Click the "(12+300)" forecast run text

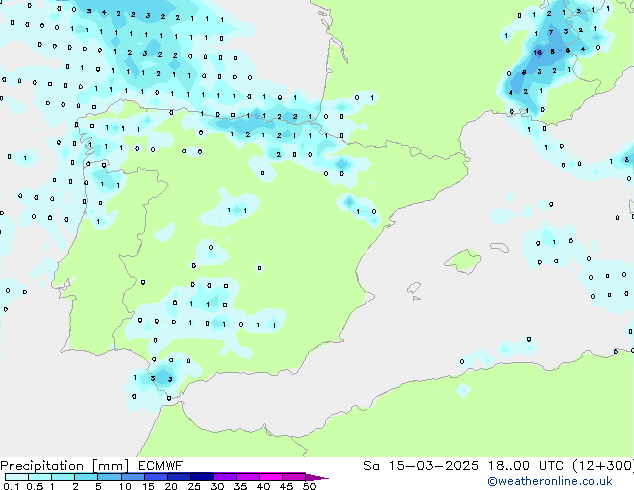603,466
